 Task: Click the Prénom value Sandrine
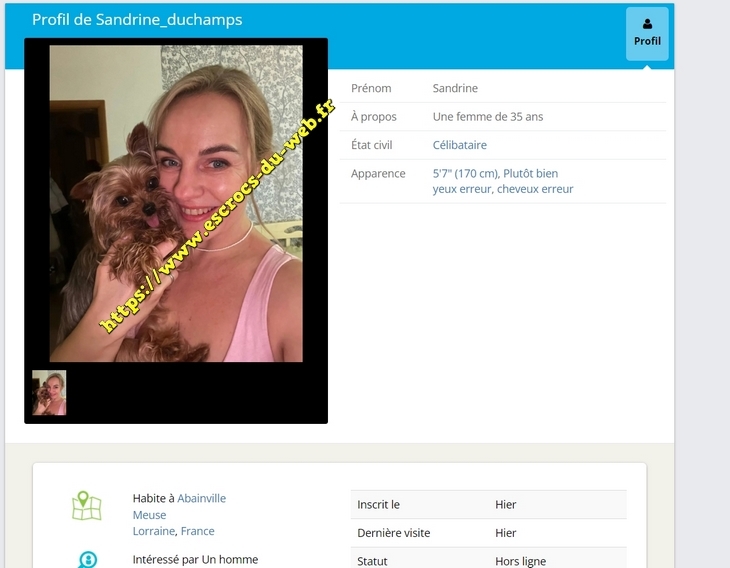[x=455, y=88]
